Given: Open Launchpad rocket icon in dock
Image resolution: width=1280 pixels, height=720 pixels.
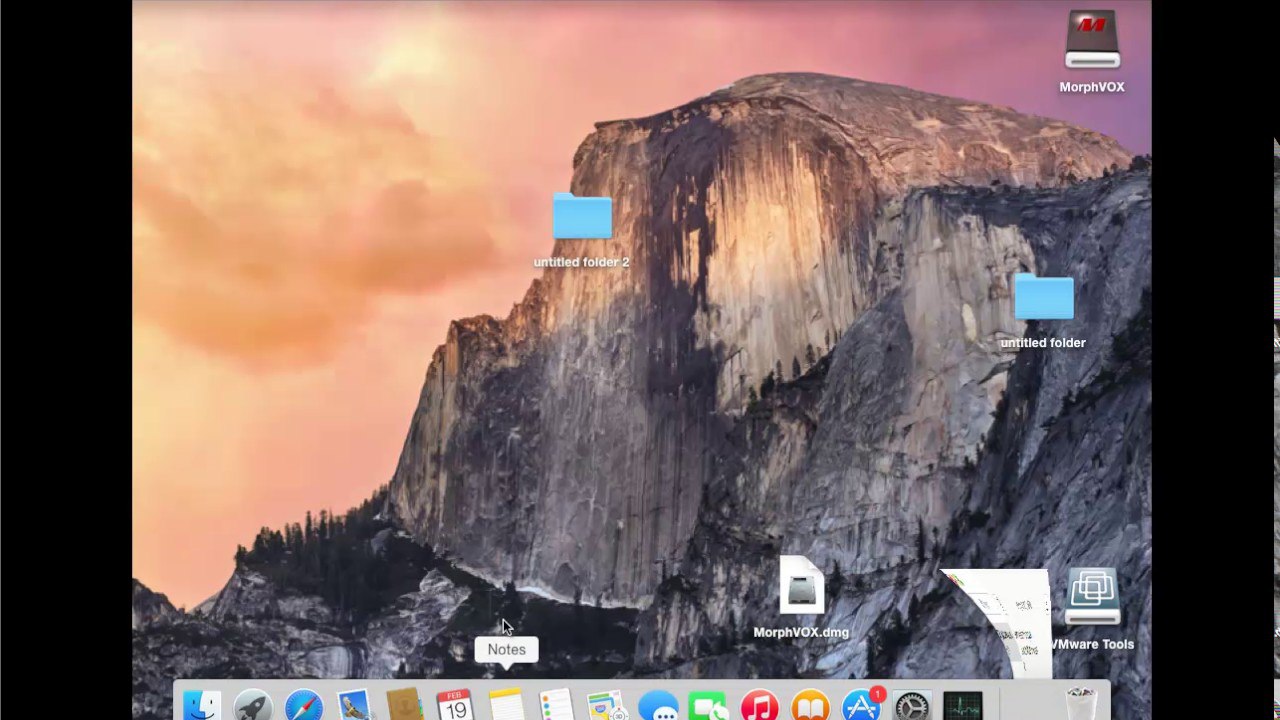Looking at the screenshot, I should (252, 706).
